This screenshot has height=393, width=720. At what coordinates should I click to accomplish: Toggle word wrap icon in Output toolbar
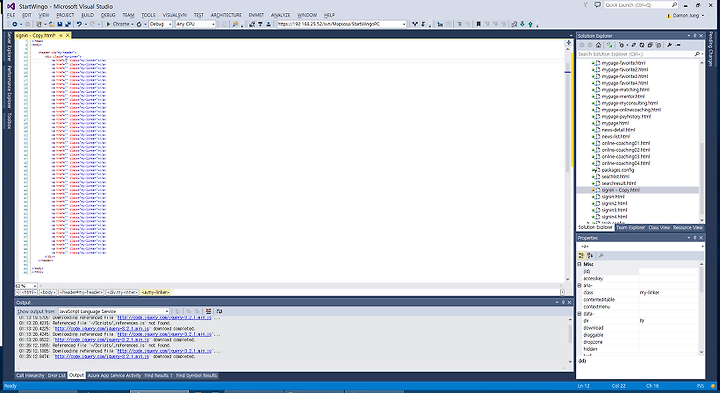tap(219, 311)
